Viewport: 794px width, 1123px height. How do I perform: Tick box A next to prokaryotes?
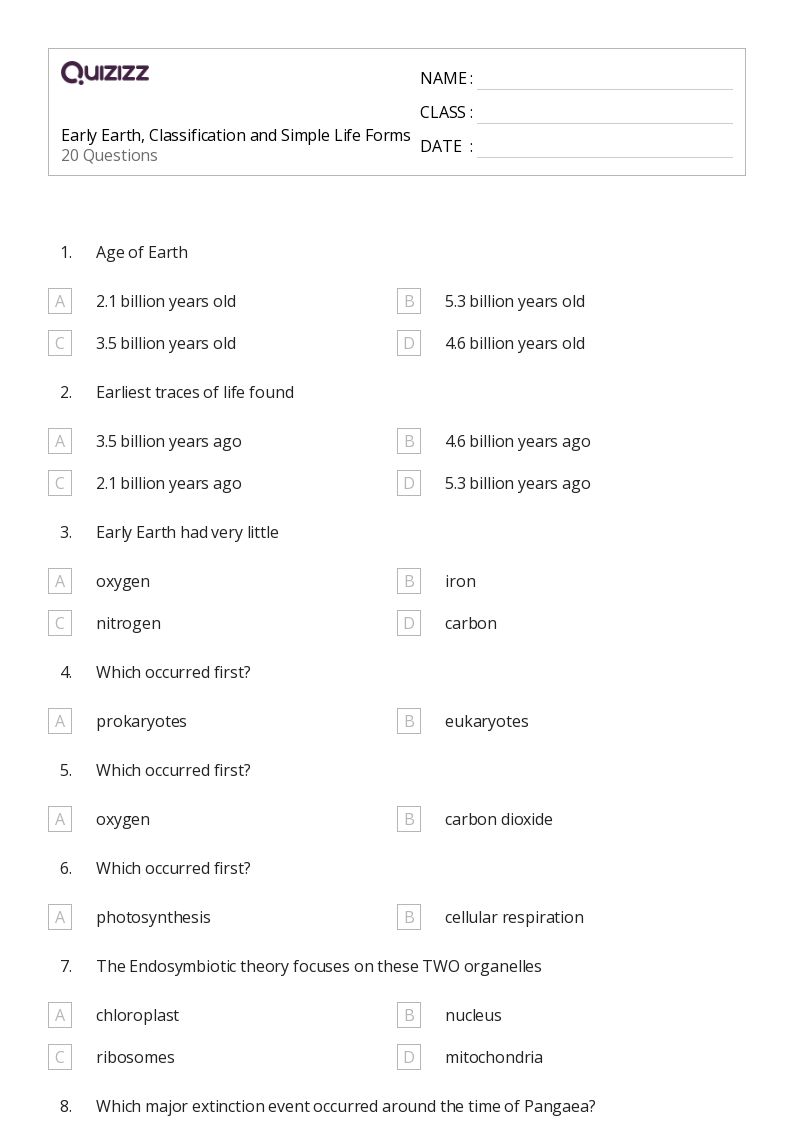point(60,721)
